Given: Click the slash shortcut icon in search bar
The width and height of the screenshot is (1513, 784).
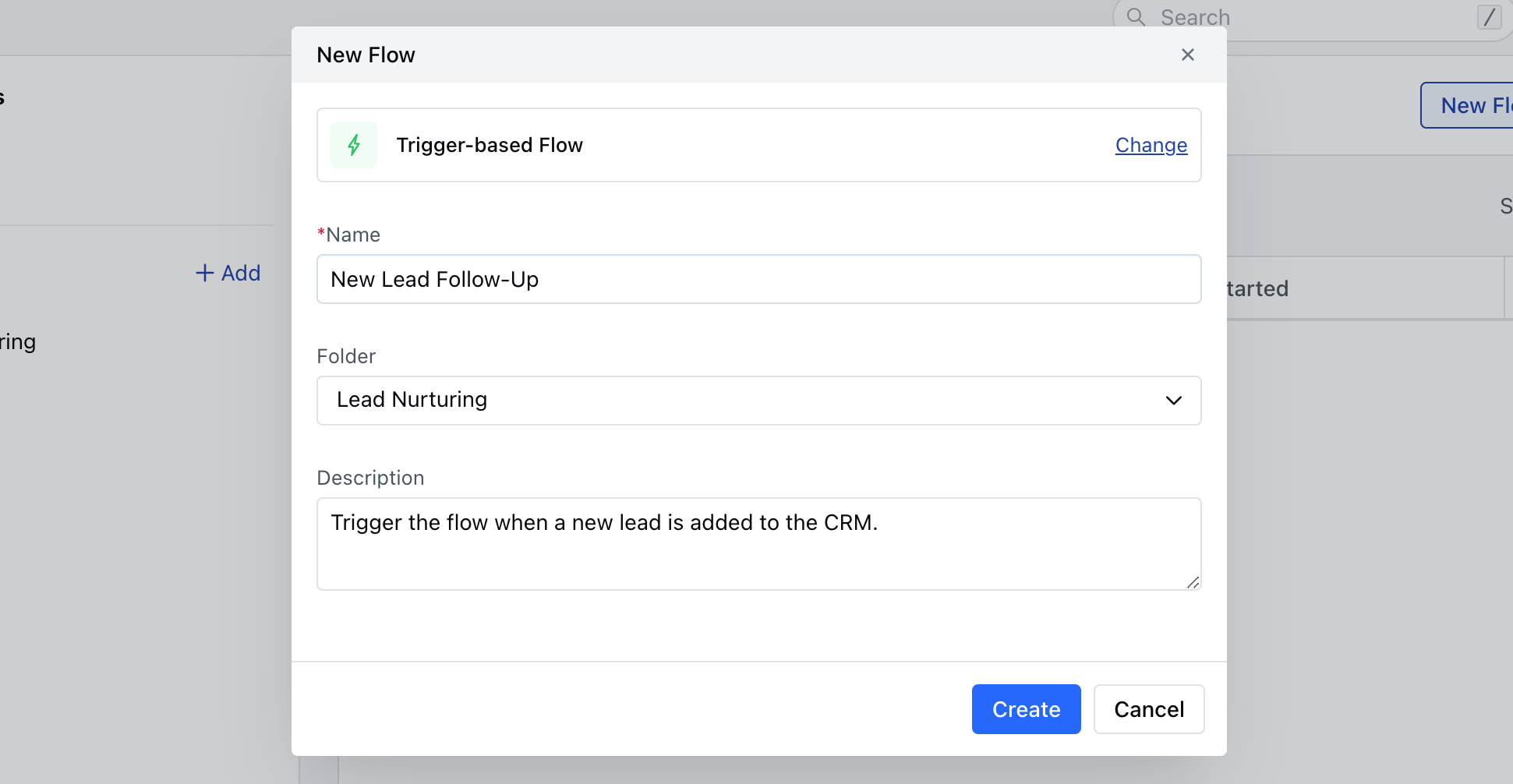Looking at the screenshot, I should tap(1489, 17).
